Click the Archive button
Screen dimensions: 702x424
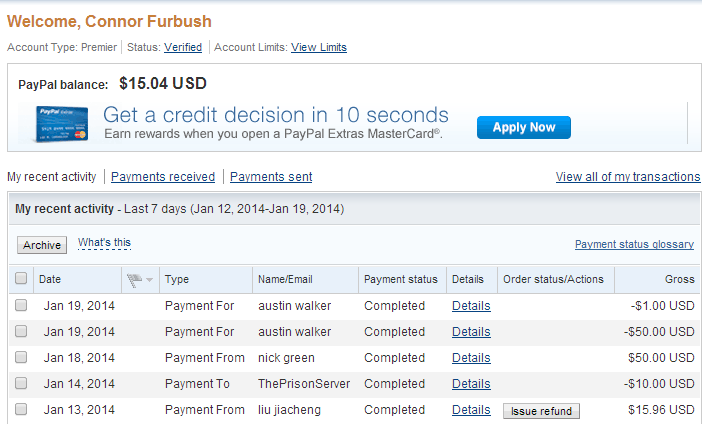[42, 245]
